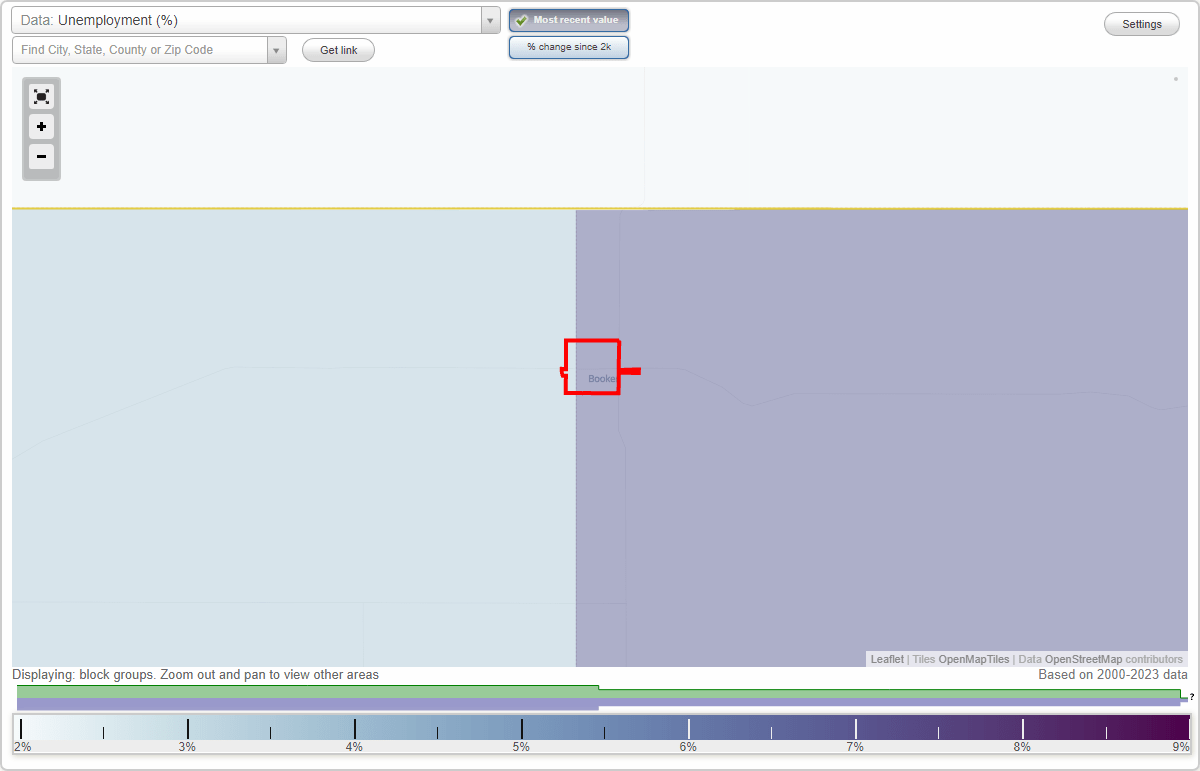Open the OpenMapTiles link

pyautogui.click(x=974, y=659)
